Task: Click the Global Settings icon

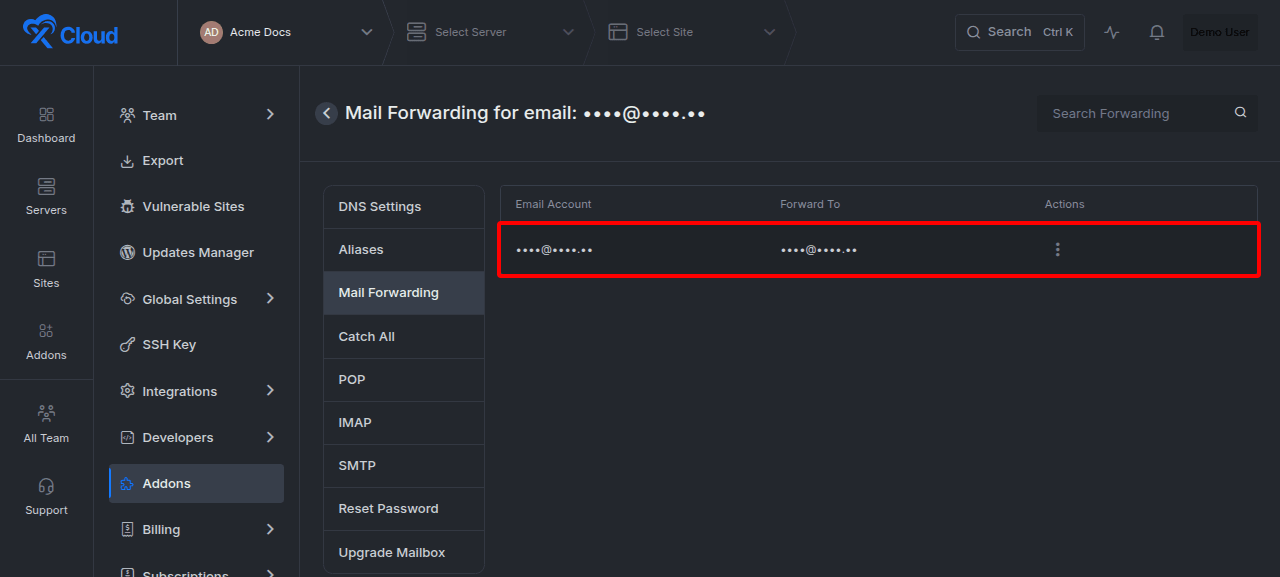Action: pyautogui.click(x=127, y=299)
